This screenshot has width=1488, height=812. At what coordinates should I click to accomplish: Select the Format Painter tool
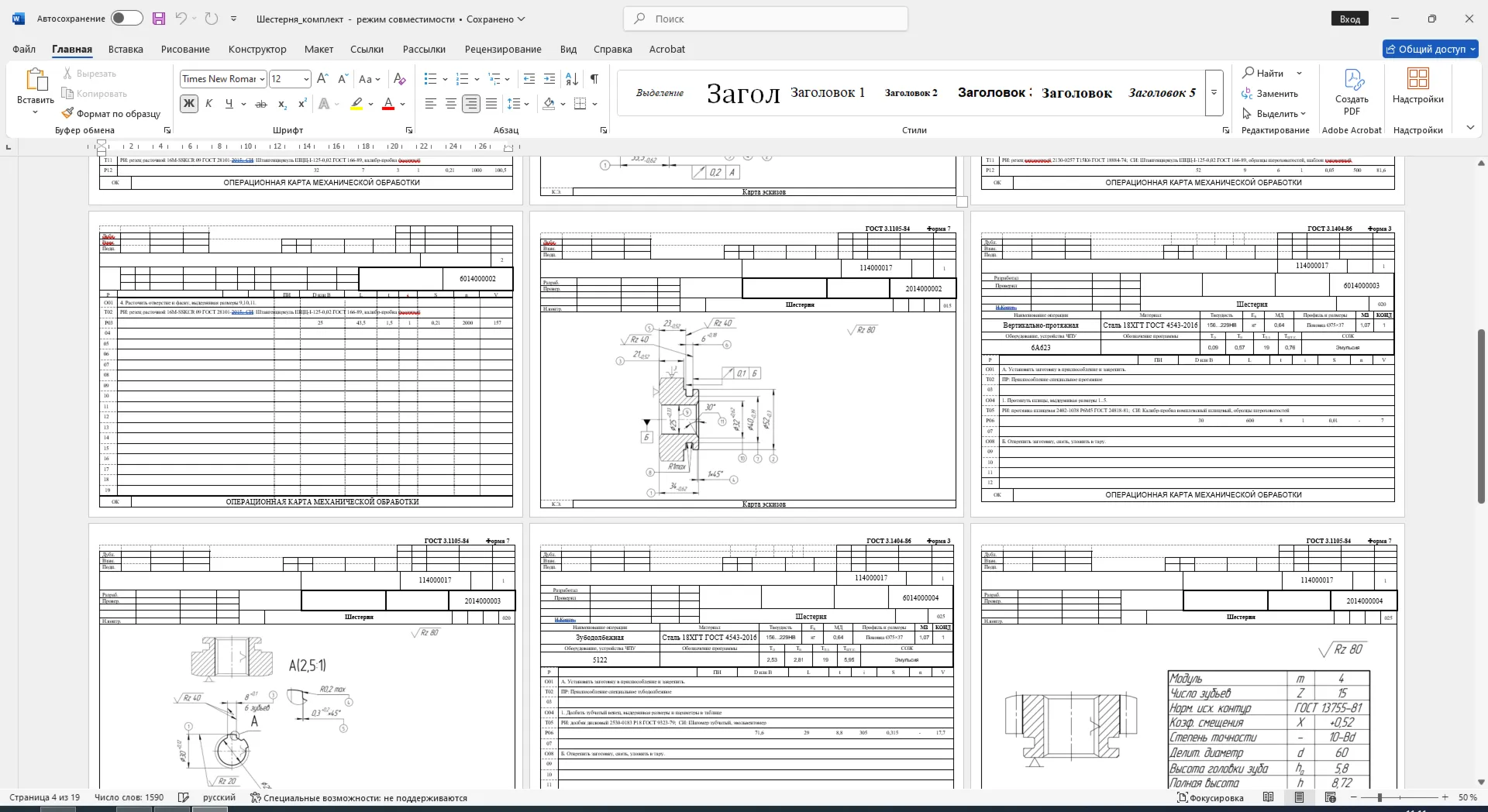click(x=112, y=113)
